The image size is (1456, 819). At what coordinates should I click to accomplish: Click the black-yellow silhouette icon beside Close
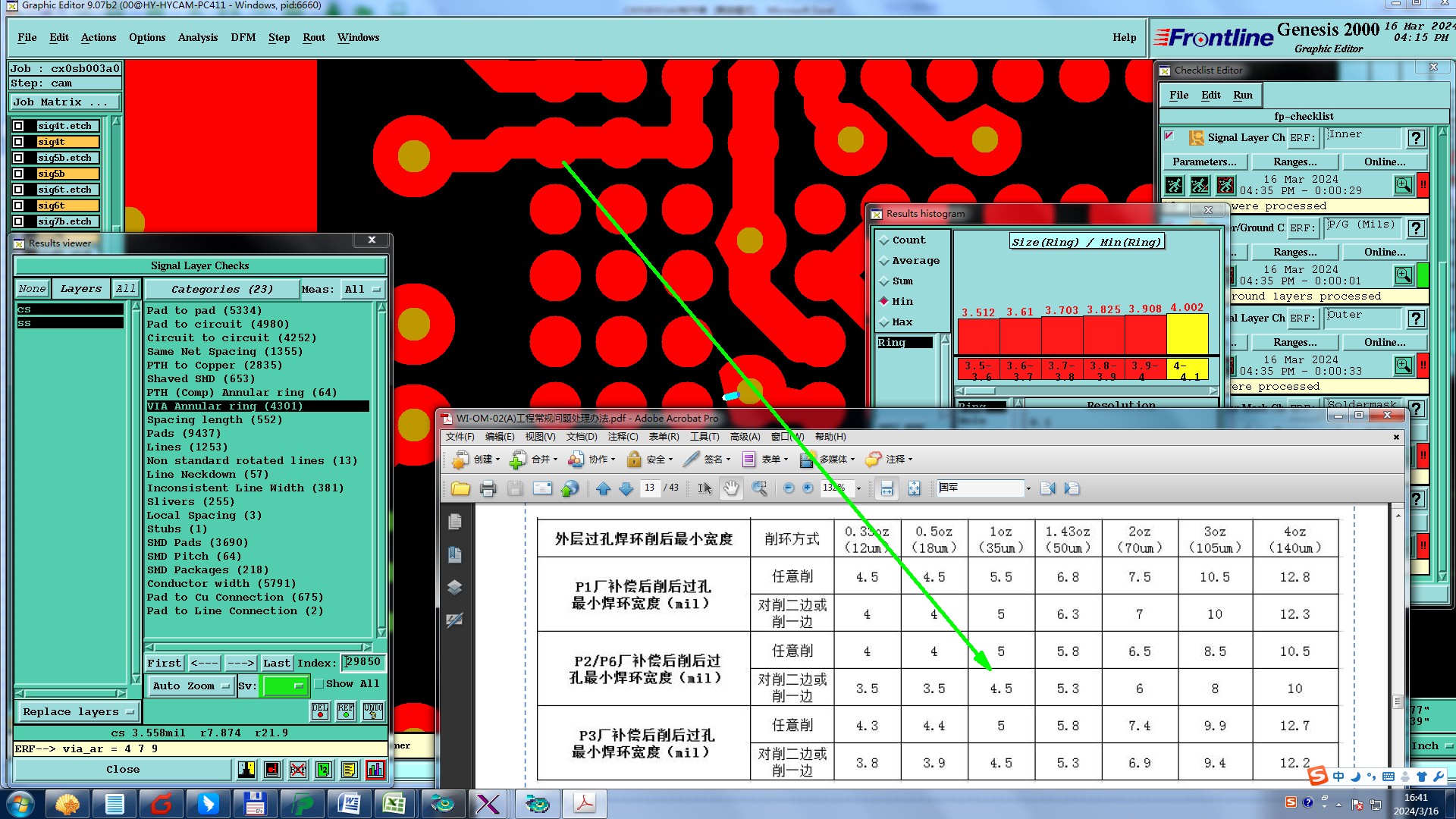coord(246,770)
